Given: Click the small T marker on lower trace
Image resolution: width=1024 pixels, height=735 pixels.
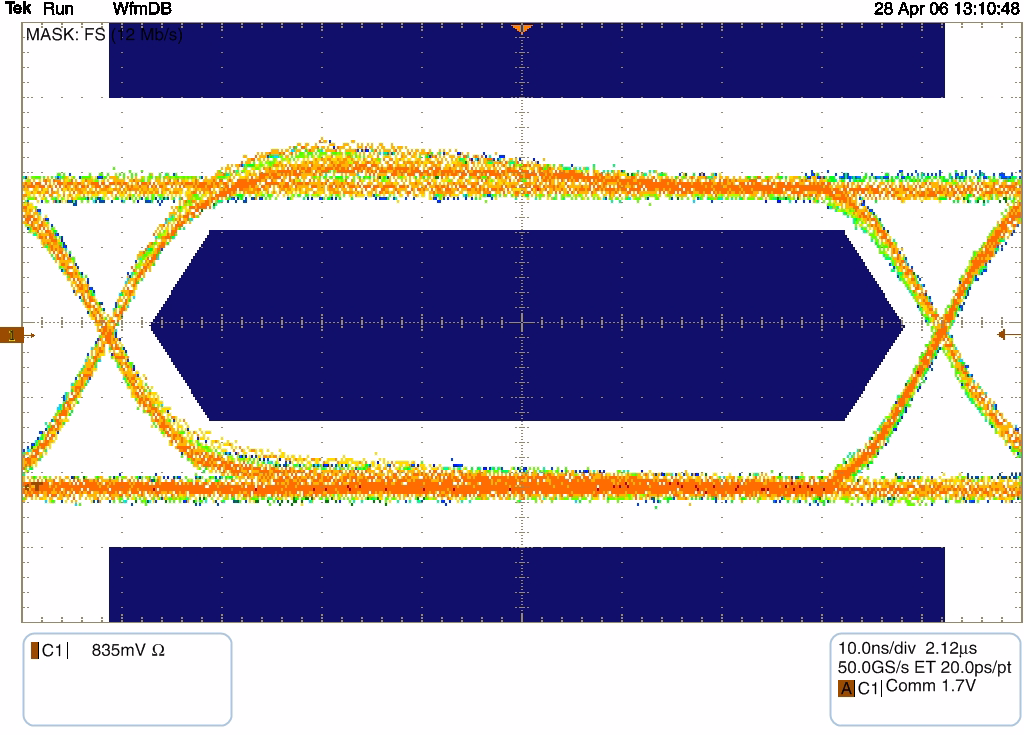Looking at the screenshot, I should (x=37, y=487).
